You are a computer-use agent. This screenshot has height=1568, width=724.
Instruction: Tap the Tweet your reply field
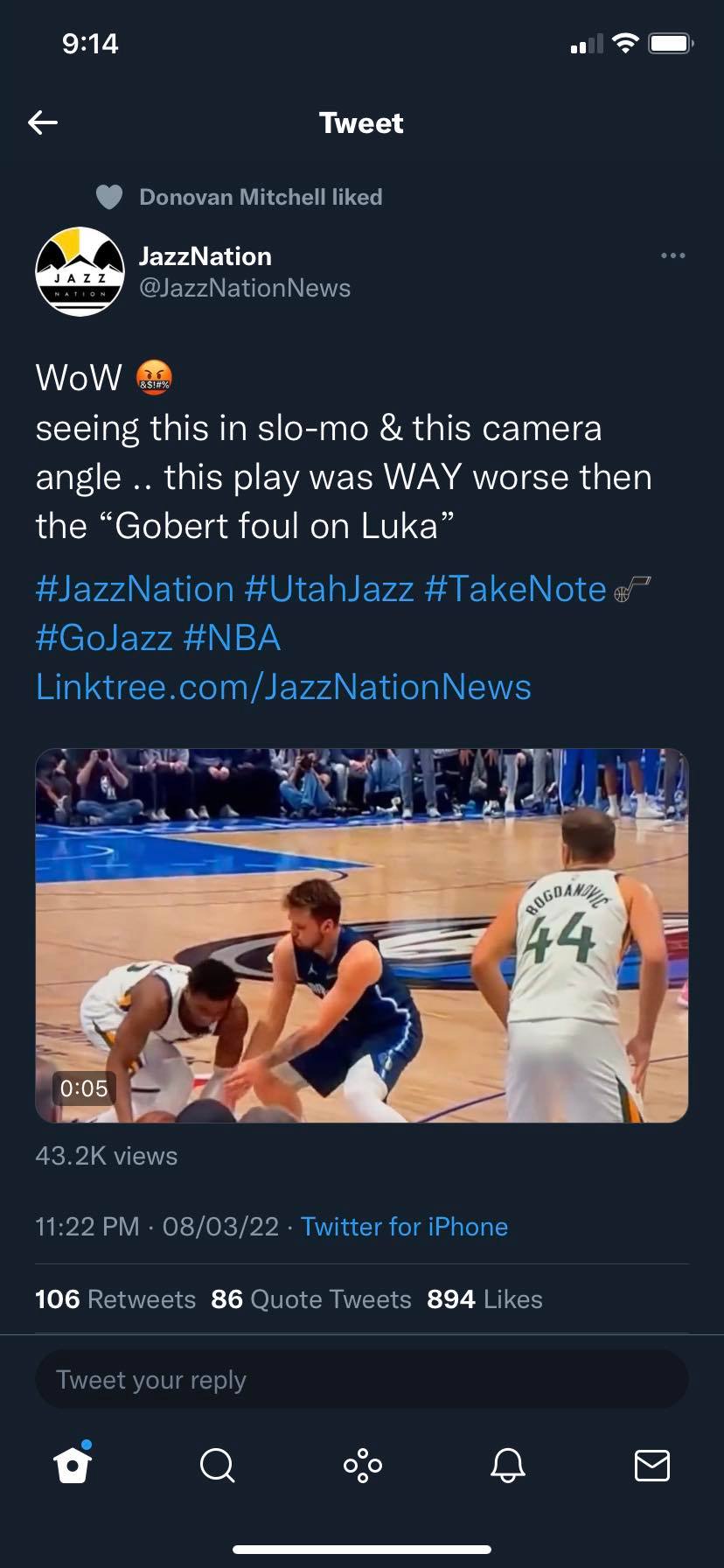pyautogui.click(x=362, y=1380)
